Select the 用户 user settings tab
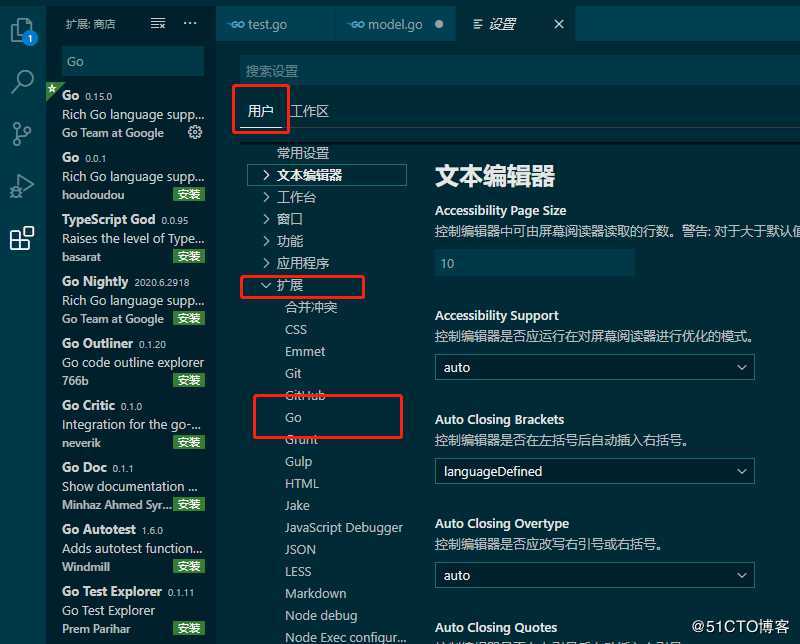The image size is (800, 644). pos(261,111)
